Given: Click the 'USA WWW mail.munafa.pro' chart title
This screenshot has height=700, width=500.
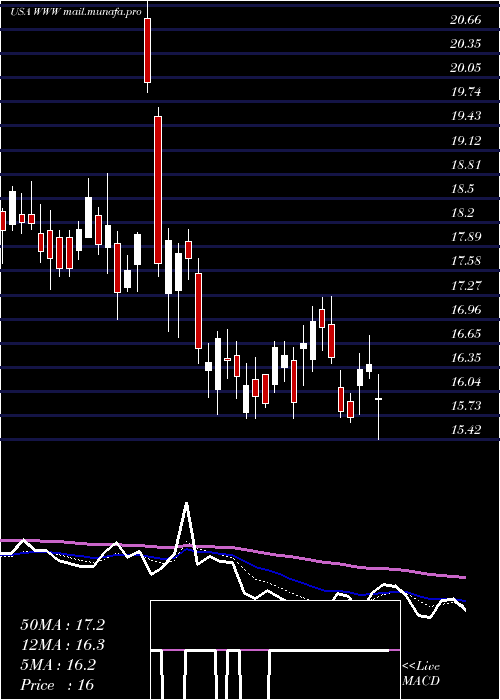Looking at the screenshot, I should pyautogui.click(x=75, y=12).
